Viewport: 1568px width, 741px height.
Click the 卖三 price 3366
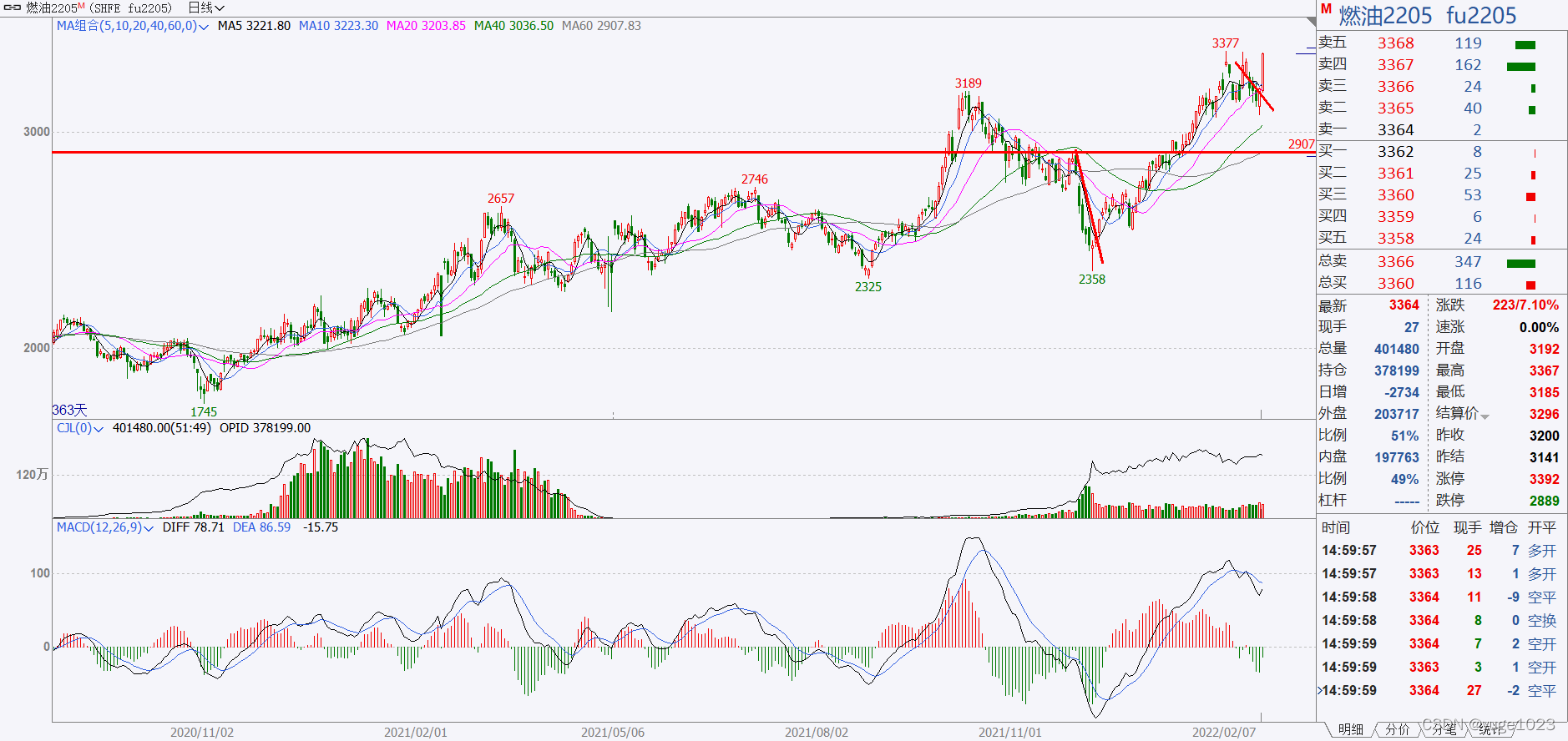coord(1395,87)
